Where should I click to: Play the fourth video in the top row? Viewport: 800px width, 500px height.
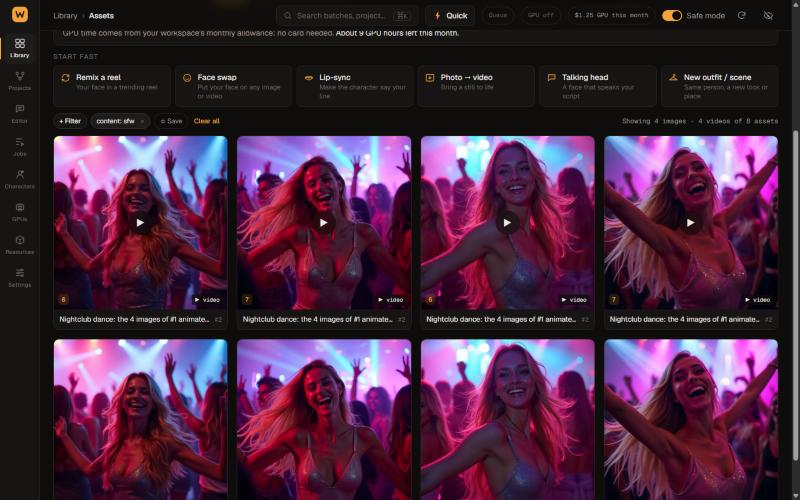pyautogui.click(x=691, y=222)
